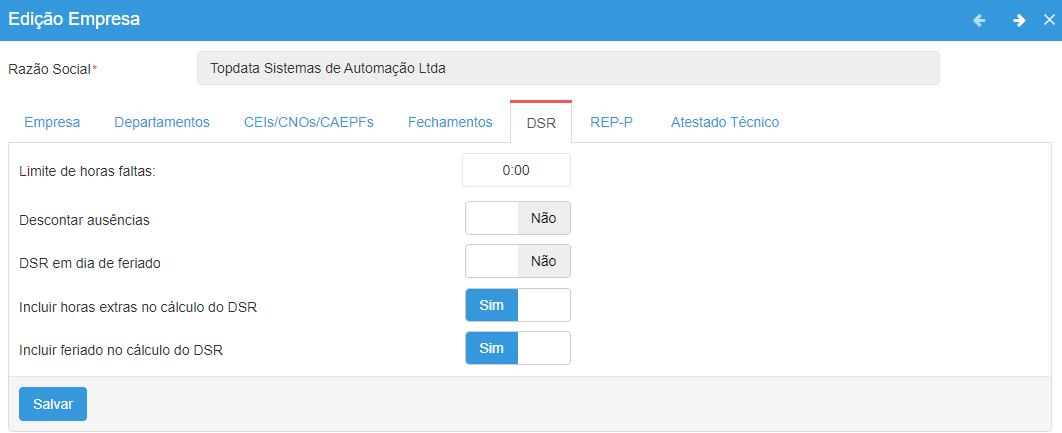Click the active DSR tab
The image size is (1062, 433).
tap(541, 123)
